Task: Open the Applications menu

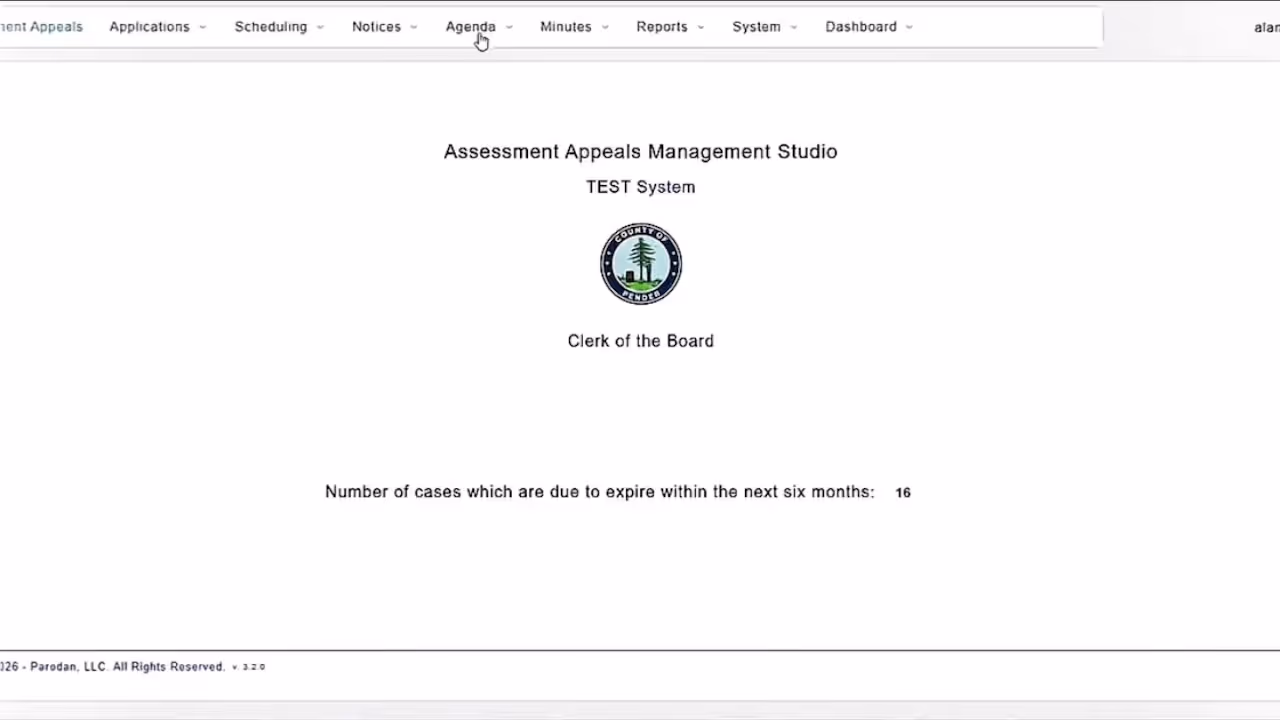Action: click(149, 27)
